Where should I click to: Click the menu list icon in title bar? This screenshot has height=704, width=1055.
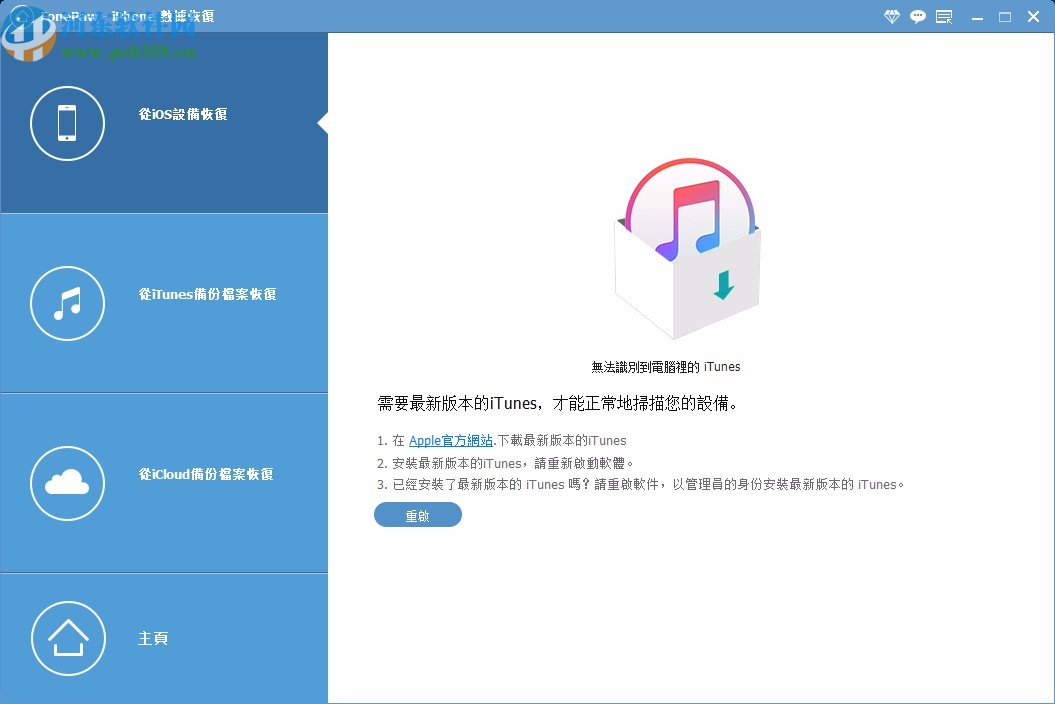pos(943,16)
